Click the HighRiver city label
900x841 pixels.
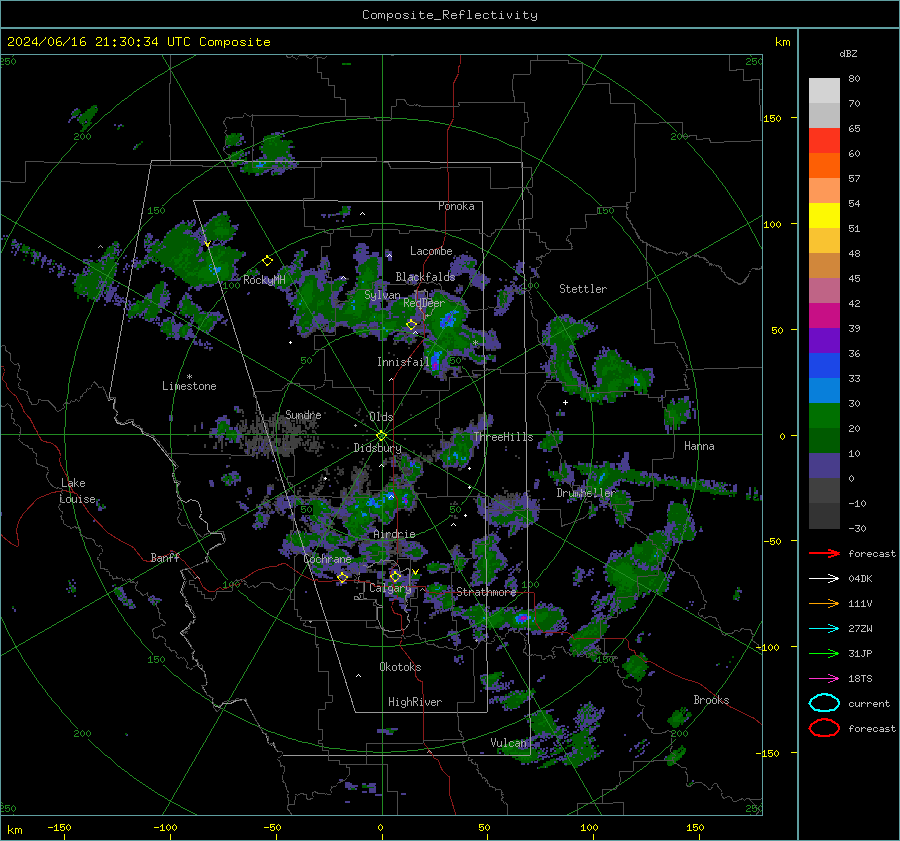click(x=415, y=702)
